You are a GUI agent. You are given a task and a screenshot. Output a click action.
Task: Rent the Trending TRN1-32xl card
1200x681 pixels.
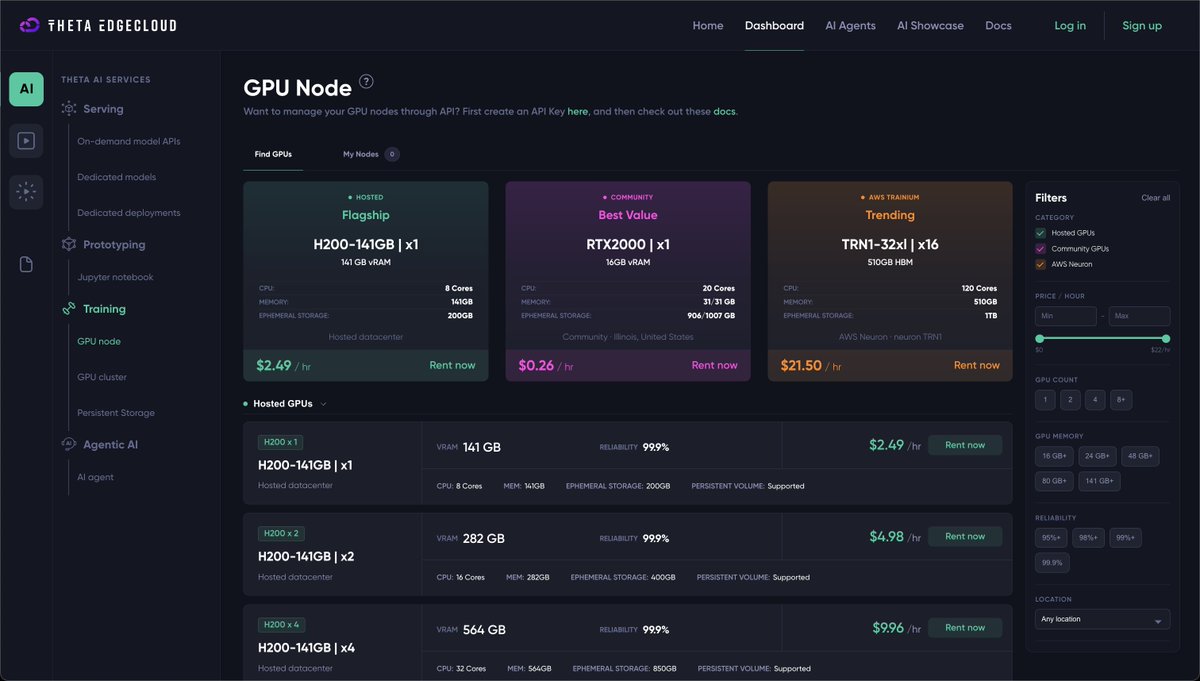976,365
